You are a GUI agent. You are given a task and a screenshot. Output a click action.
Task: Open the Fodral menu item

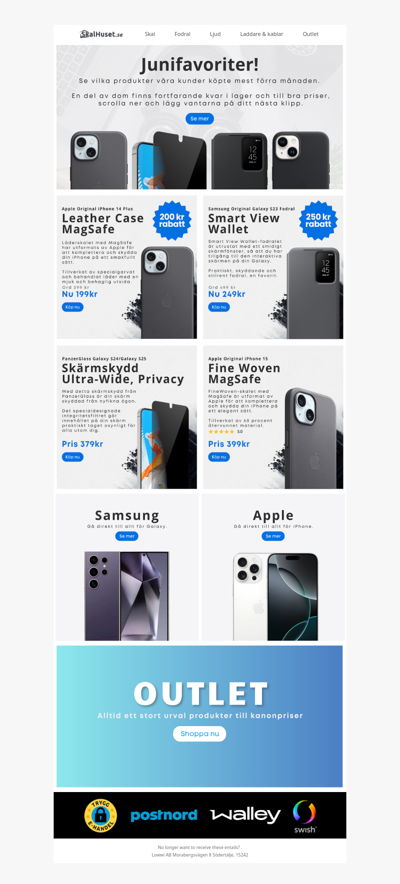[x=183, y=34]
